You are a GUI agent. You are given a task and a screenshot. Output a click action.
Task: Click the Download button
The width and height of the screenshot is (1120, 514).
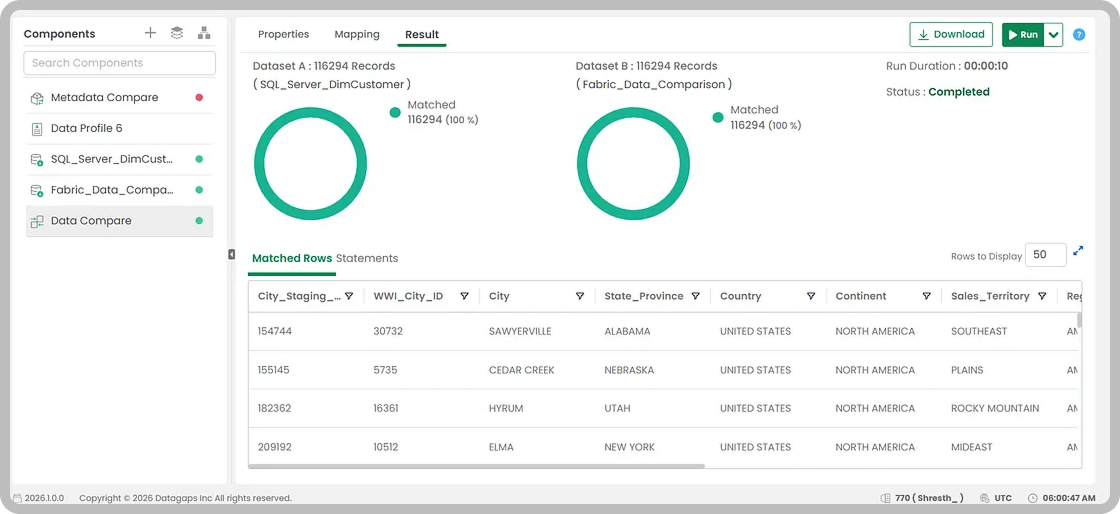pos(951,34)
